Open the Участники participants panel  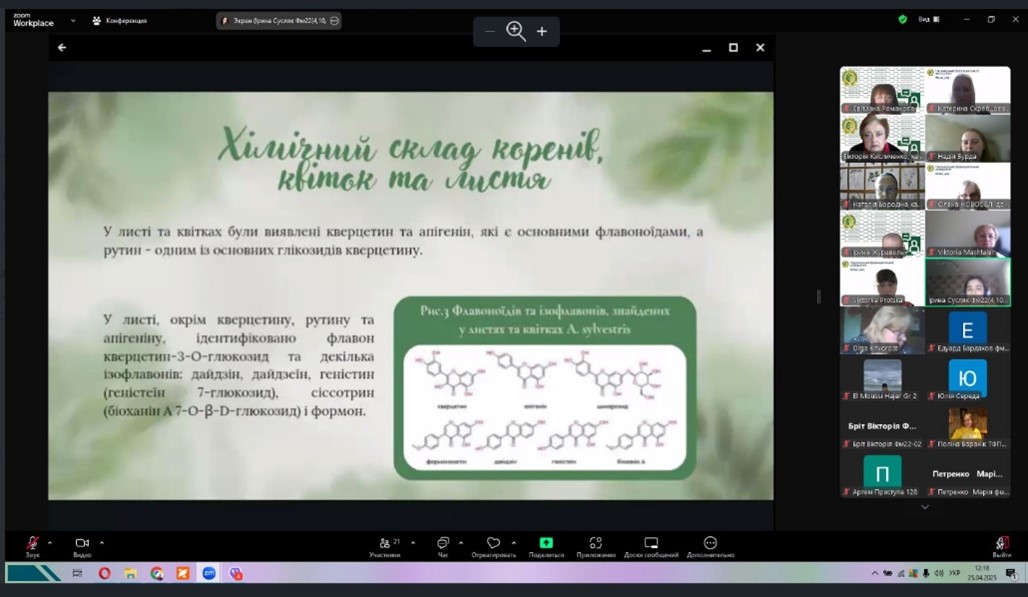(385, 545)
